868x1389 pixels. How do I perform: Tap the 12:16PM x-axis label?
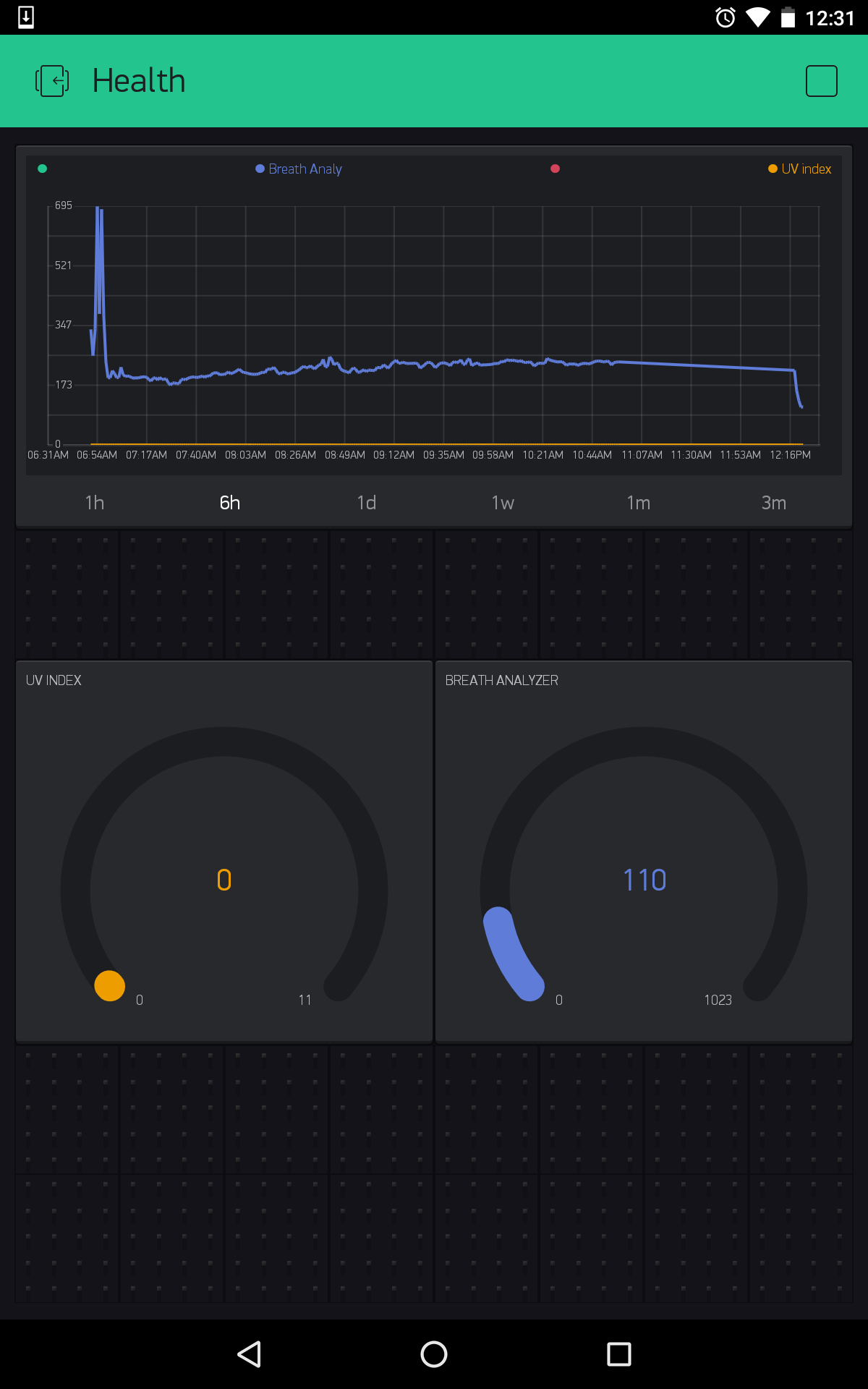tap(791, 455)
